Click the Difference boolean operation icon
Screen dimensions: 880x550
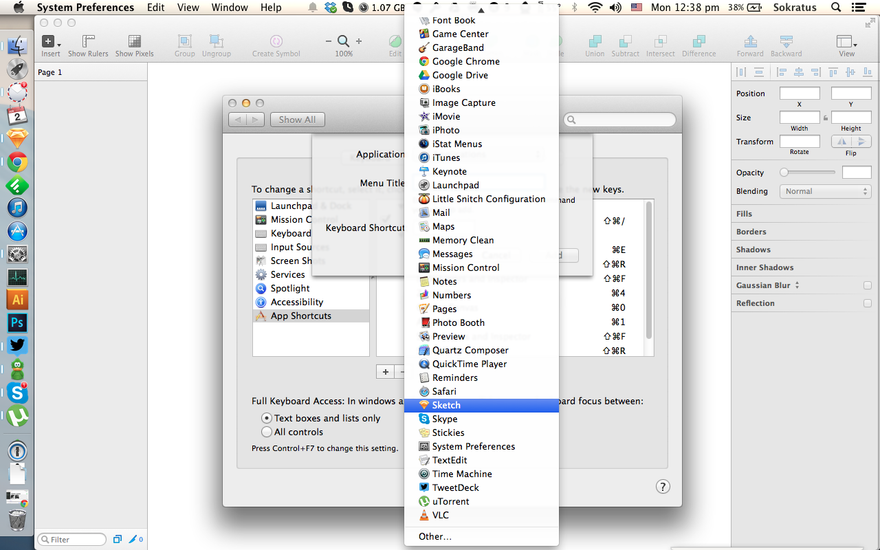699,45
